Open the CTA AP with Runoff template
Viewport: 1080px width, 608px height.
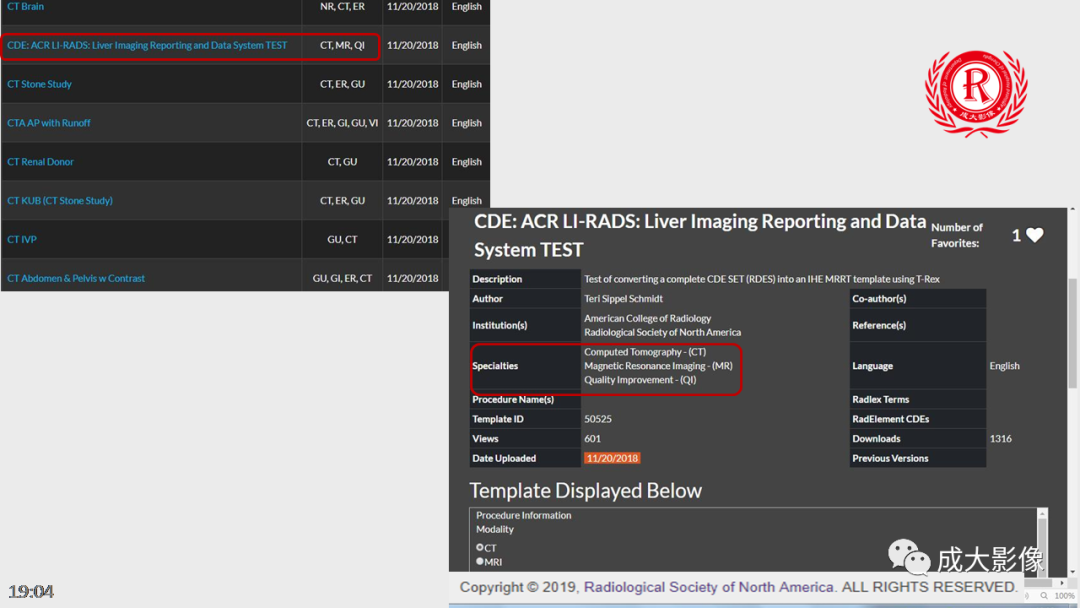click(x=49, y=123)
